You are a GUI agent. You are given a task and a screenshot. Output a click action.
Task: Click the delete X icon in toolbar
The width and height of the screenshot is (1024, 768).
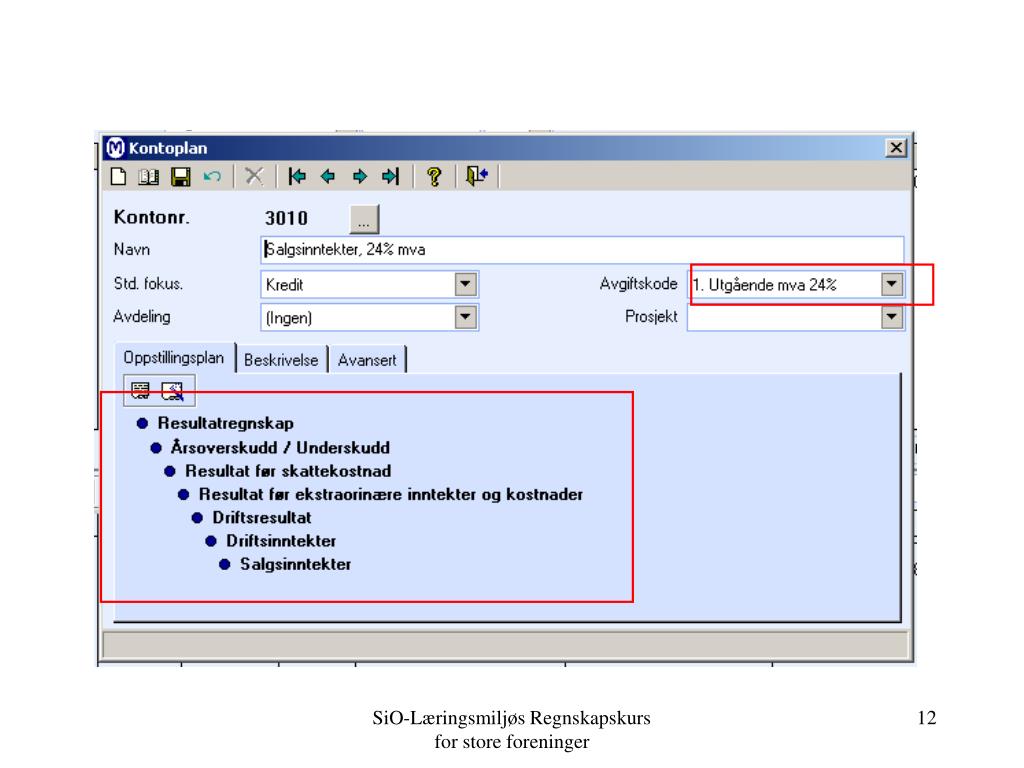click(255, 177)
